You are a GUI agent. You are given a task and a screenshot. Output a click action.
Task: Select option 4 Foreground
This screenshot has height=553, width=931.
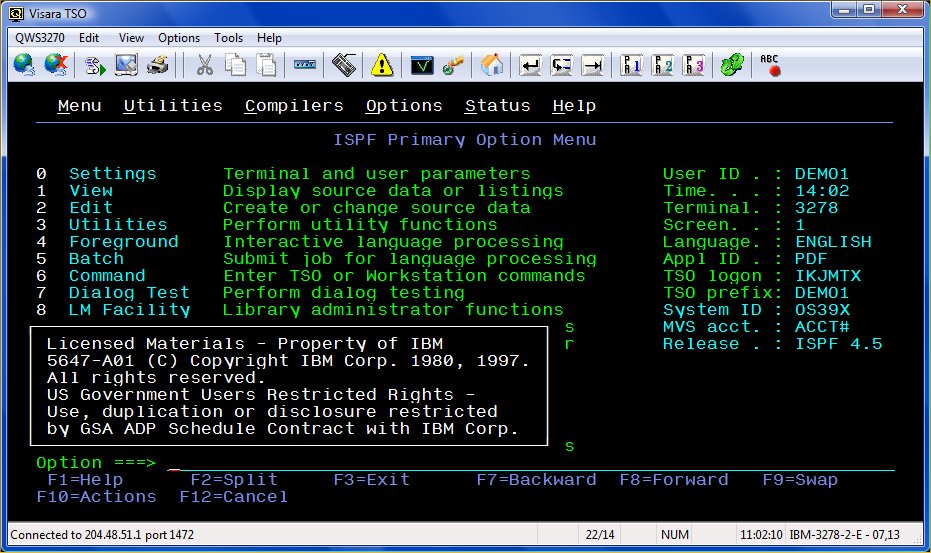coord(124,242)
